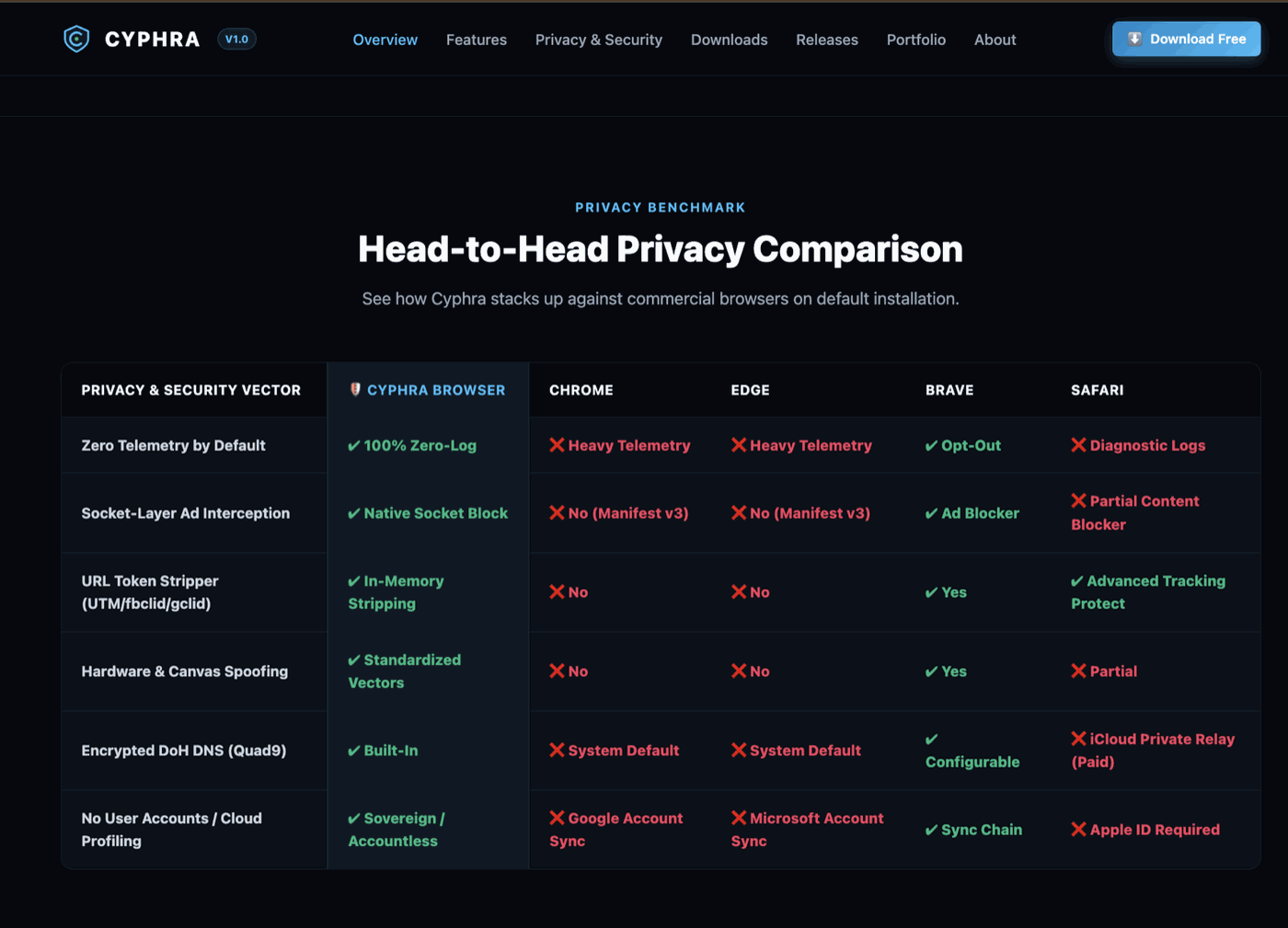Image resolution: width=1288 pixels, height=928 pixels.
Task: Select the Safari column header
Action: coord(1098,390)
